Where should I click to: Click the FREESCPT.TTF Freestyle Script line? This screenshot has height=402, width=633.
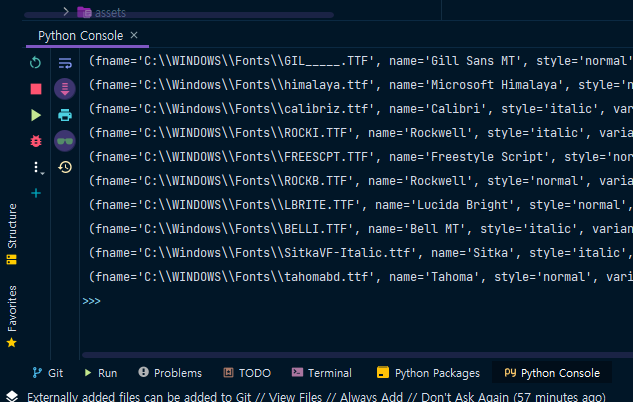[x=360, y=157]
